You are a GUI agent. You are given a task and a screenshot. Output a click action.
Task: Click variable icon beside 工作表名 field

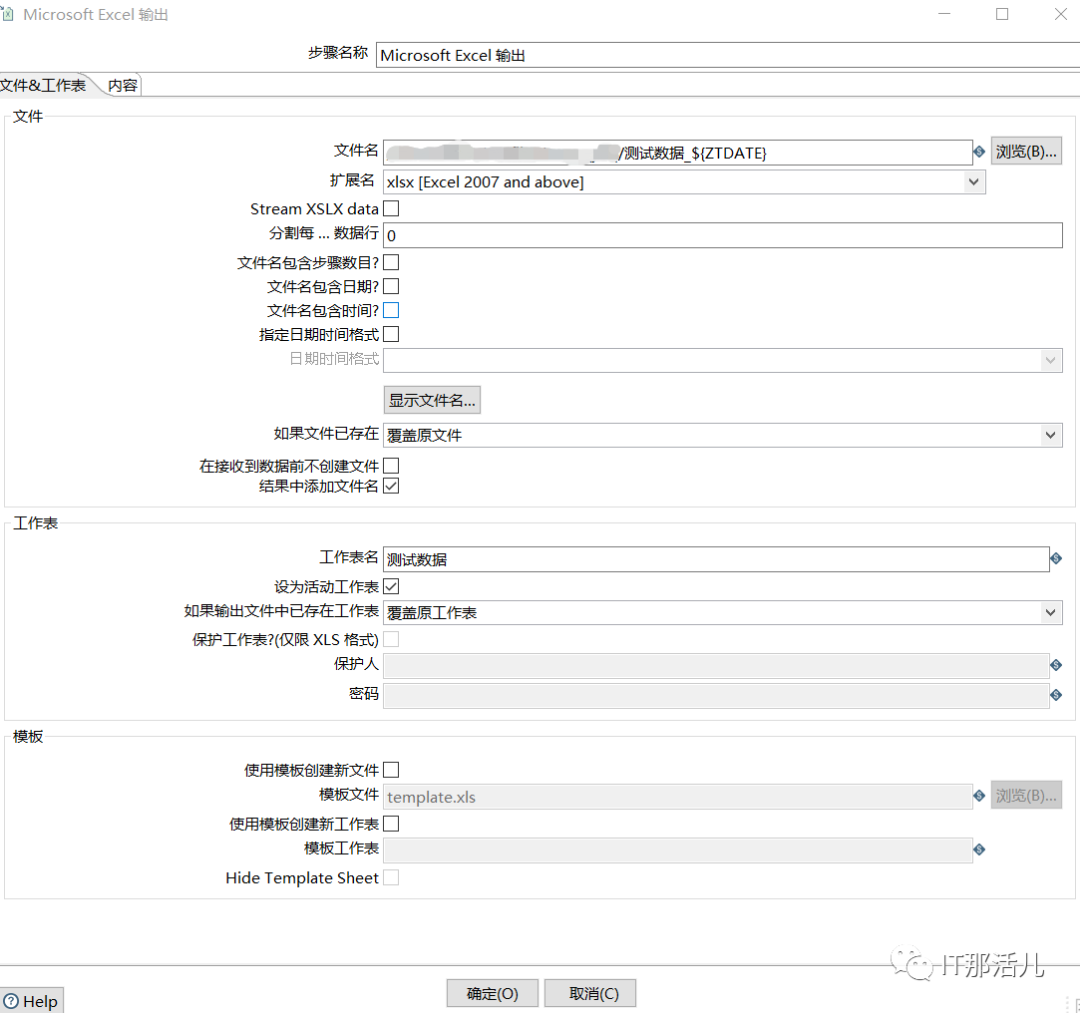(x=1056, y=558)
